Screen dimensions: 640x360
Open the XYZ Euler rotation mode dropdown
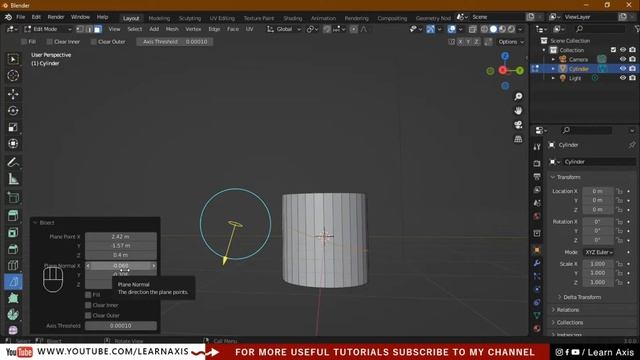(598, 252)
